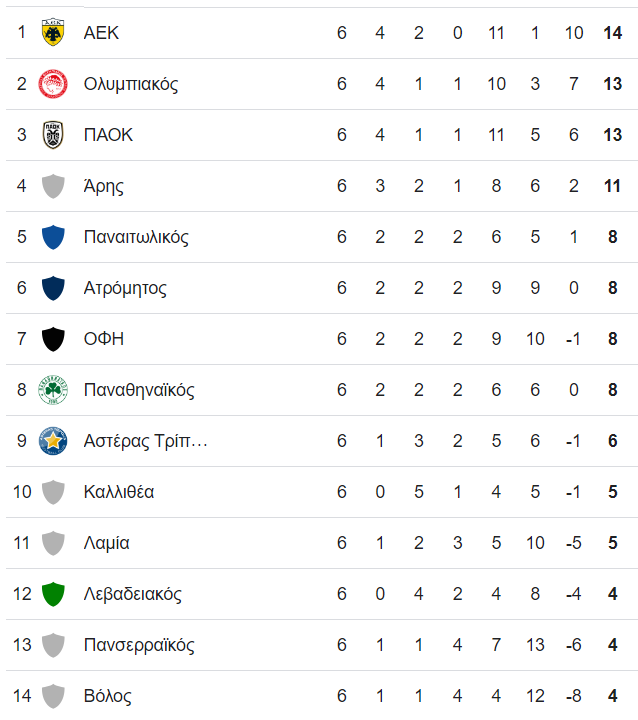Click AEK's 14 points total
638x720 pixels.
coord(612,33)
